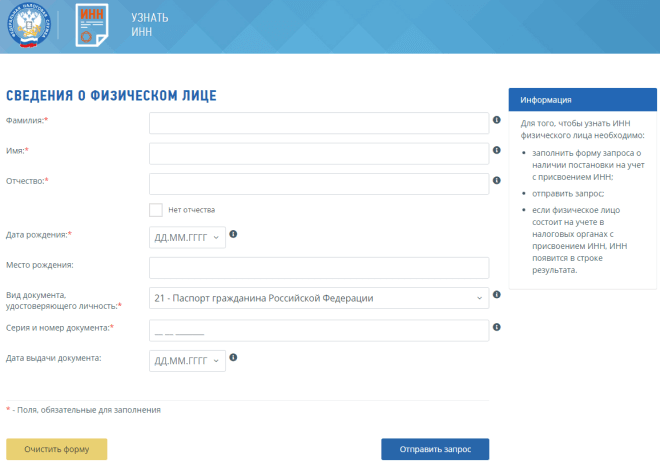This screenshot has width=660, height=463.
Task: Open the Дата рождения date picker
Action: coord(187,238)
